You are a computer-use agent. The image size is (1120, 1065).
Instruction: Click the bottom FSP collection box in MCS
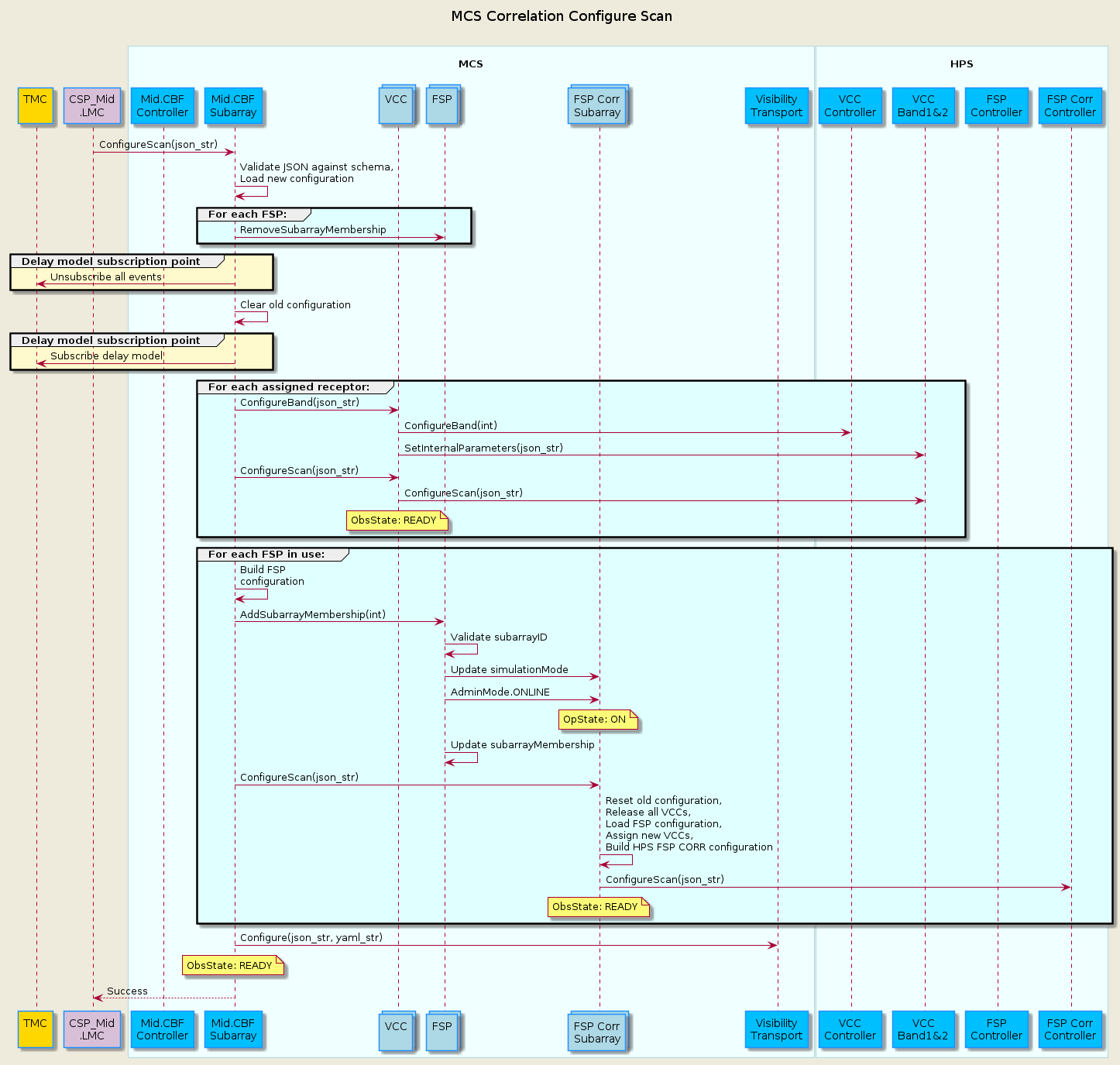443,1031
